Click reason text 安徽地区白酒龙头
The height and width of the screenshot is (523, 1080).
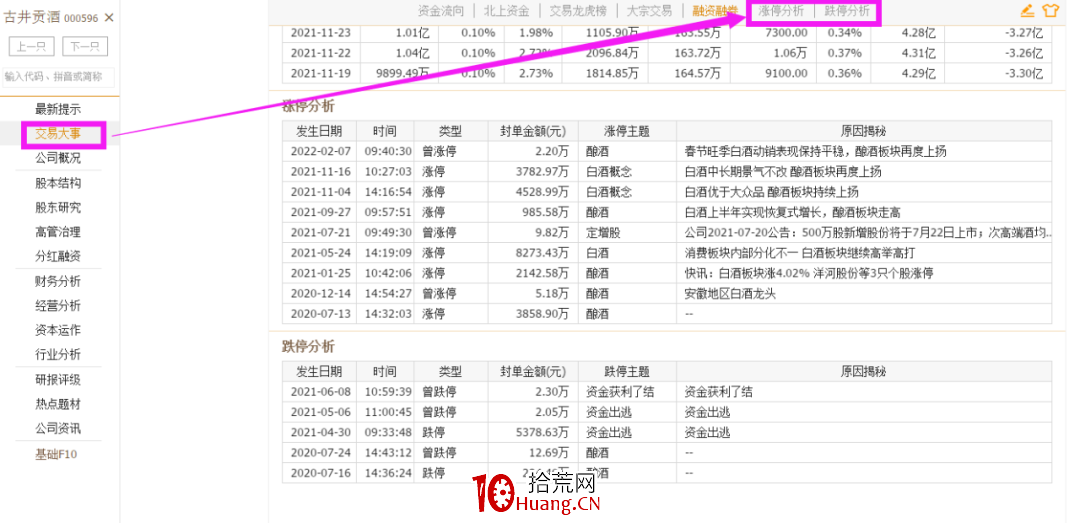tap(730, 294)
